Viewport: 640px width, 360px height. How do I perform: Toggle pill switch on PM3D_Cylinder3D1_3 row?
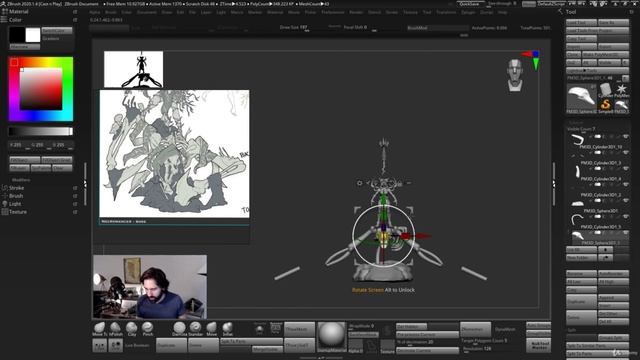tap(598, 153)
